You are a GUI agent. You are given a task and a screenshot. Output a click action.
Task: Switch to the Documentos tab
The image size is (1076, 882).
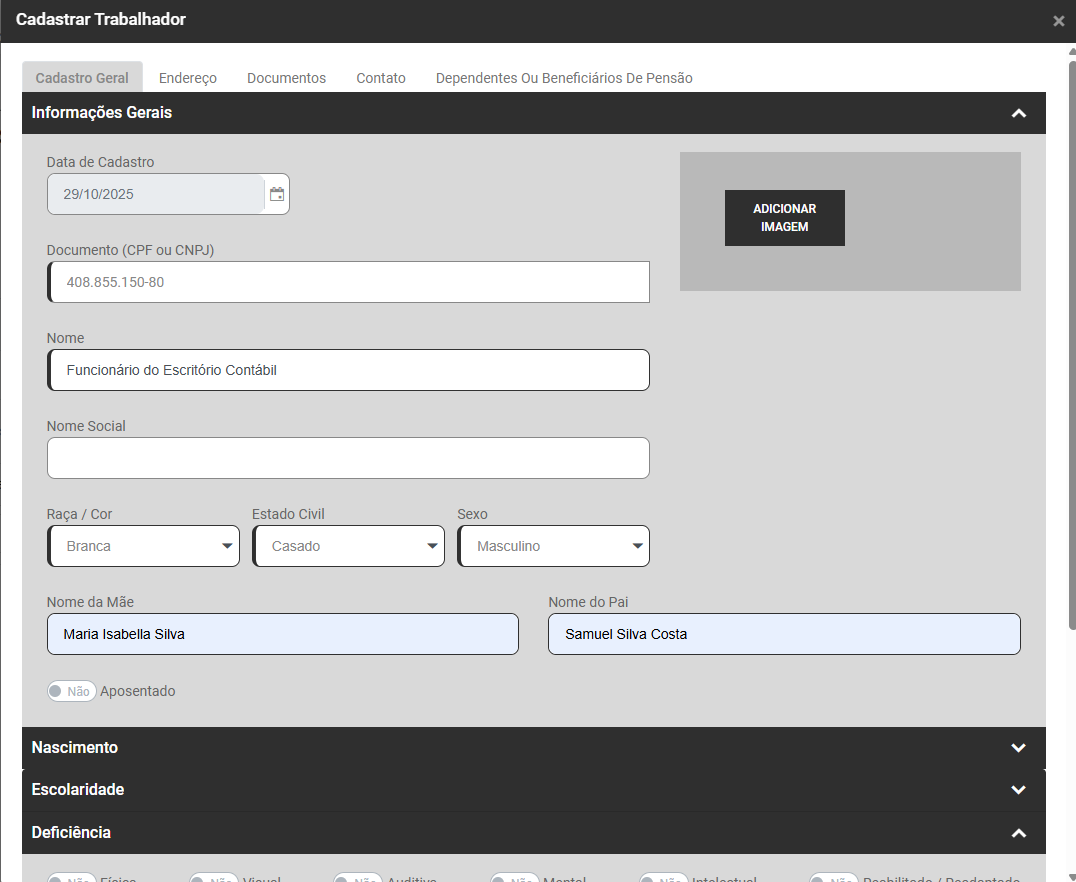tap(286, 78)
